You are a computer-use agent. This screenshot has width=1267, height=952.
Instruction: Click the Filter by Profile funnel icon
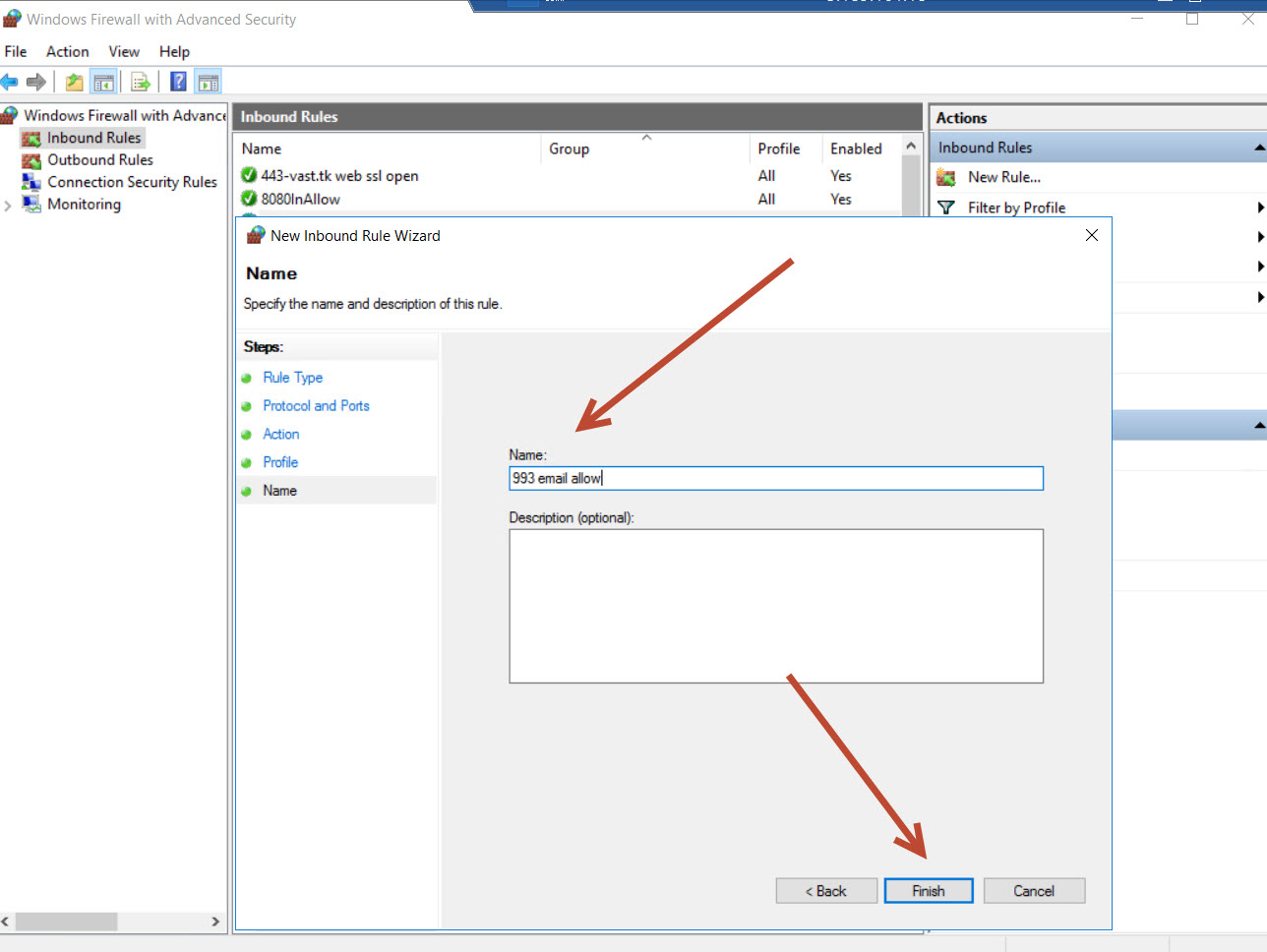(946, 208)
